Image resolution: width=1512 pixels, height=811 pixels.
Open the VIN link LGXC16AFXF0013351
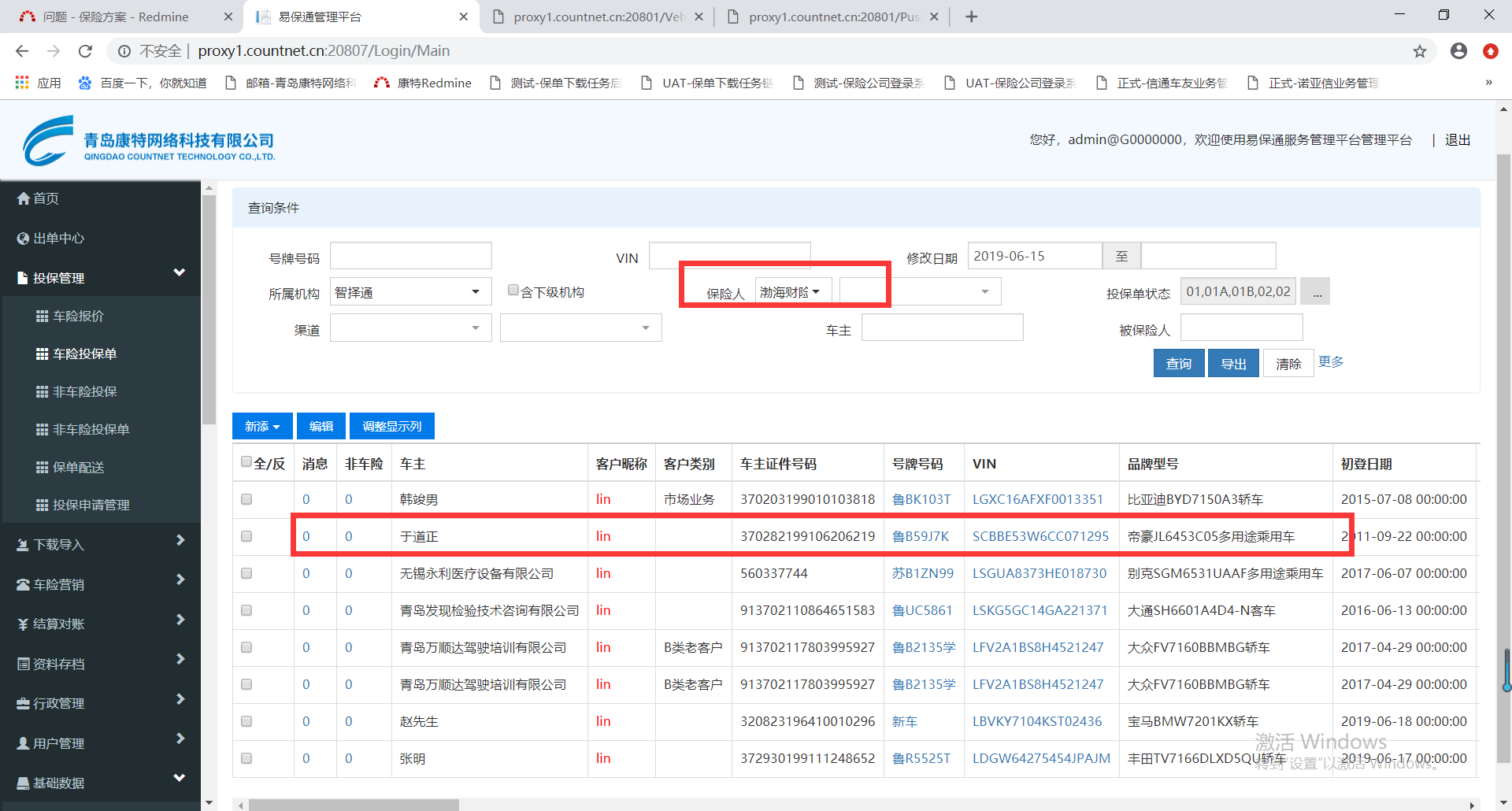[1037, 499]
